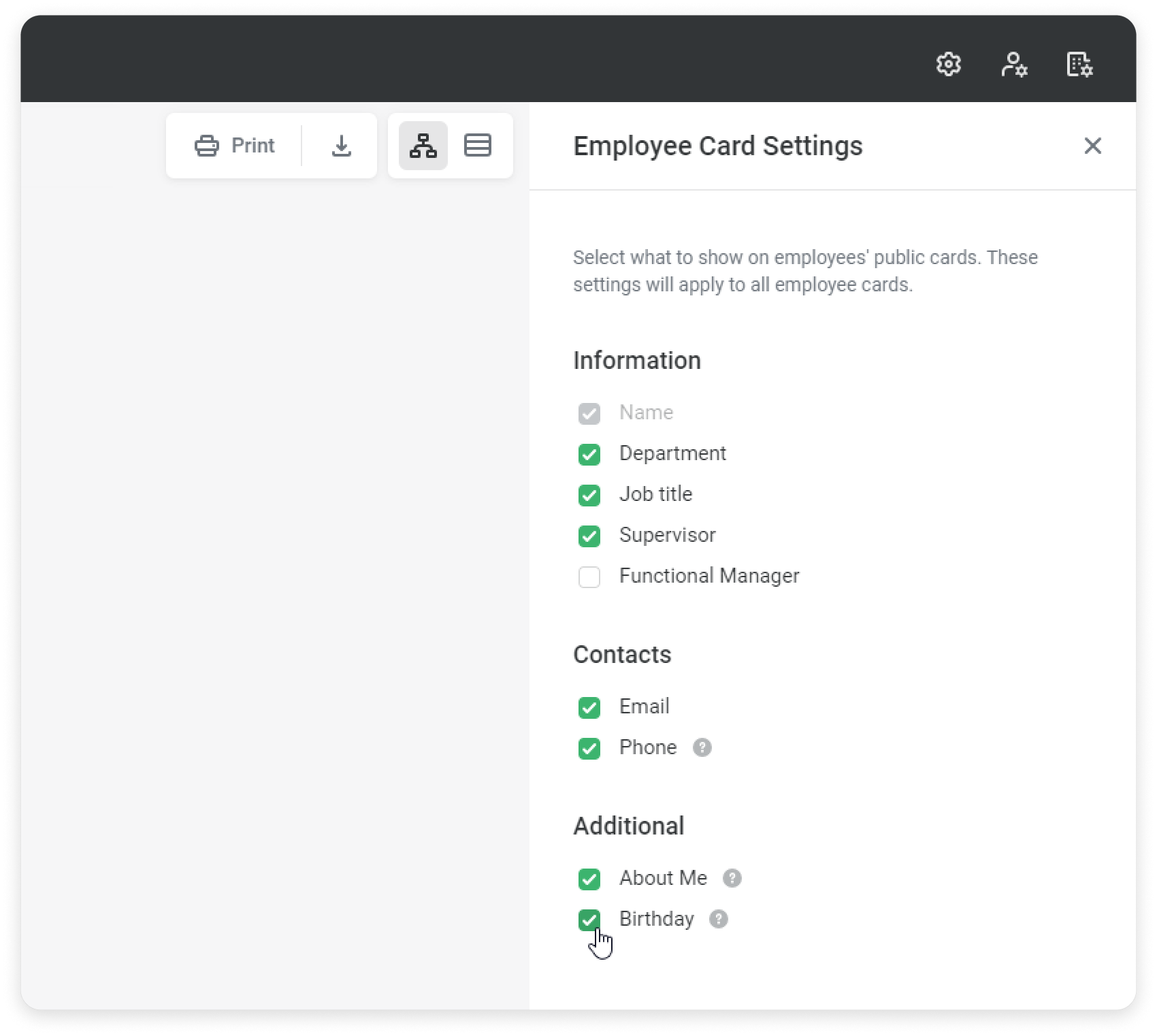Switch to org chart tree view
The image size is (1157, 1036).
point(423,146)
